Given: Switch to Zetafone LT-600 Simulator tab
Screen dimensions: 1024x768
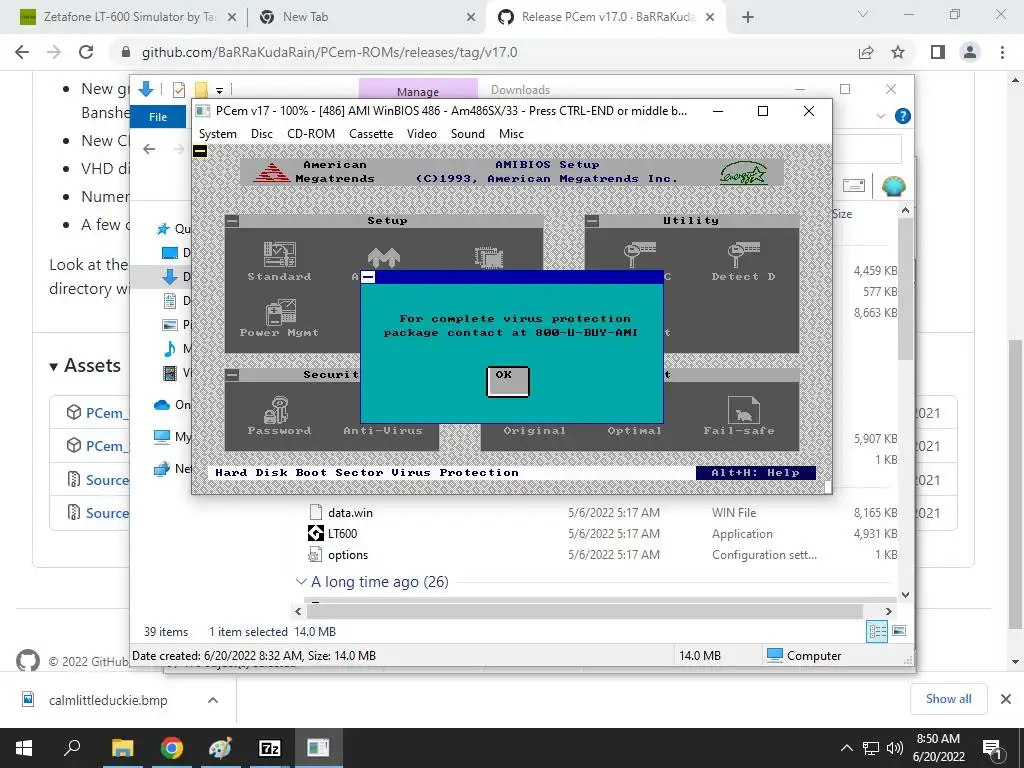Looking at the screenshot, I should coord(129,17).
